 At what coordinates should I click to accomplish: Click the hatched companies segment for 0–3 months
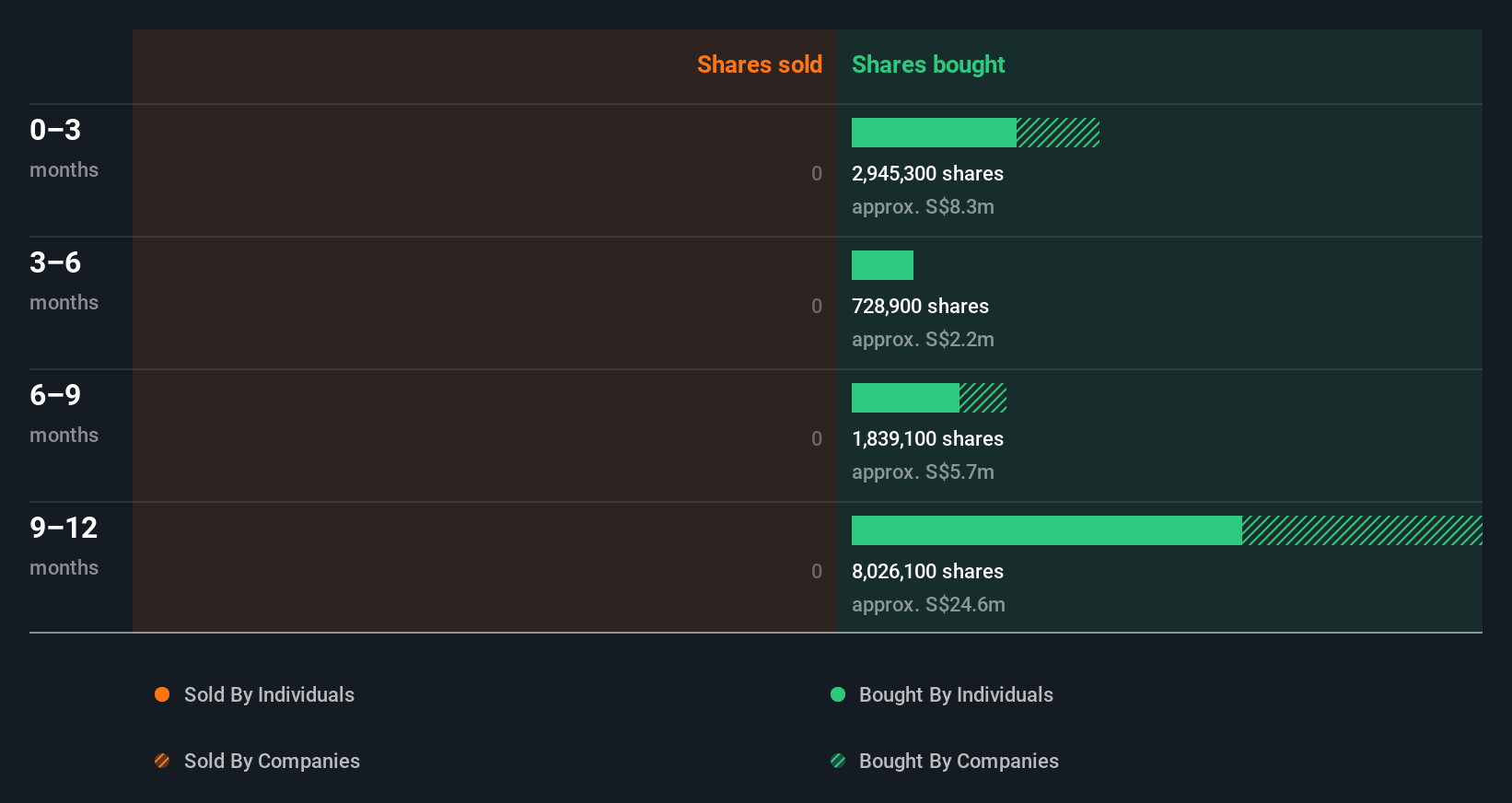tap(1058, 133)
